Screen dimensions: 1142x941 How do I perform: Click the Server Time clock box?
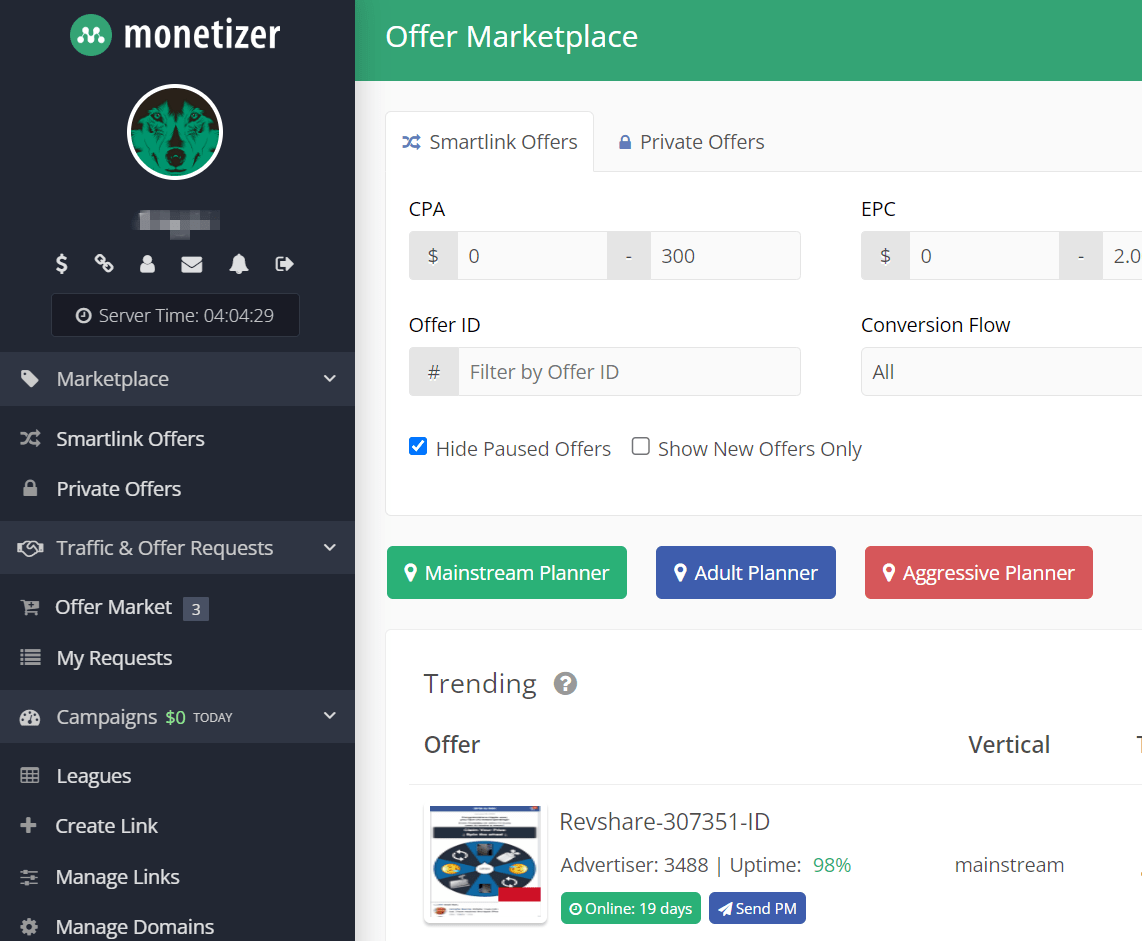point(176,315)
